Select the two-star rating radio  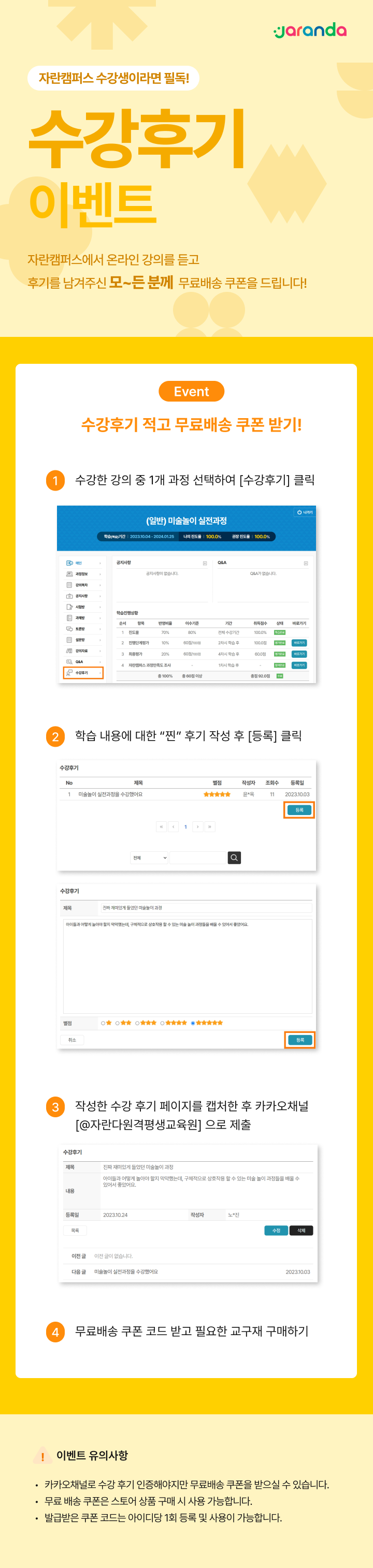[118, 1023]
